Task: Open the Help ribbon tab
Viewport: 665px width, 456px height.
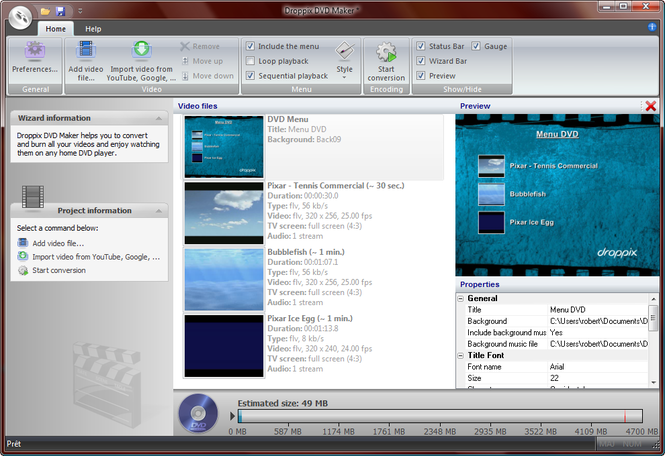Action: [93, 29]
